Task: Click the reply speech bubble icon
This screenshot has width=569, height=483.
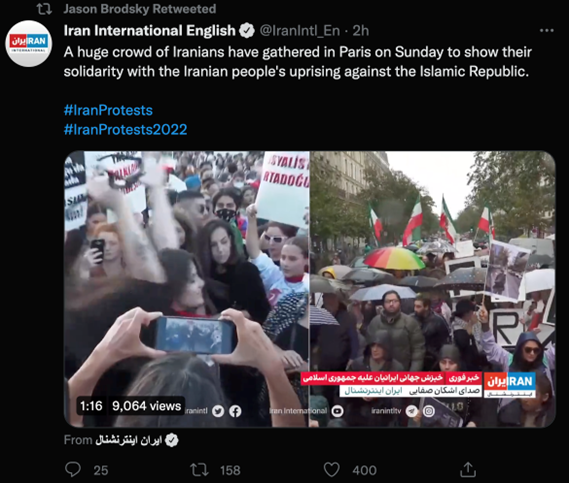Action: click(73, 469)
